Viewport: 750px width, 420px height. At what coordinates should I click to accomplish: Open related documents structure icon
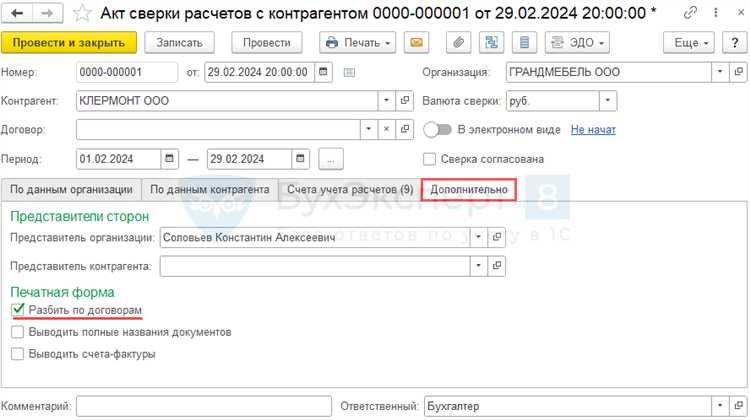click(491, 43)
